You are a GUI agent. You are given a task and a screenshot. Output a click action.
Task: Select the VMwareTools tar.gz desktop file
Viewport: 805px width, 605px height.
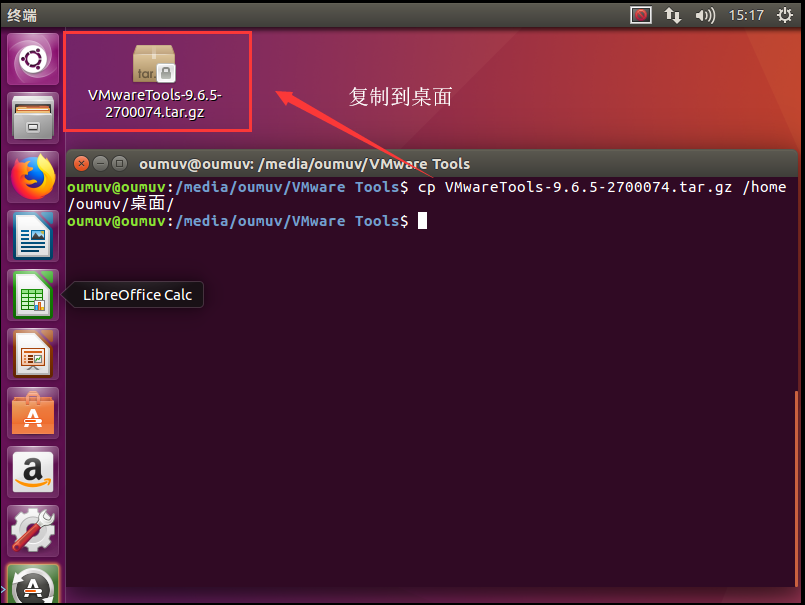[155, 82]
